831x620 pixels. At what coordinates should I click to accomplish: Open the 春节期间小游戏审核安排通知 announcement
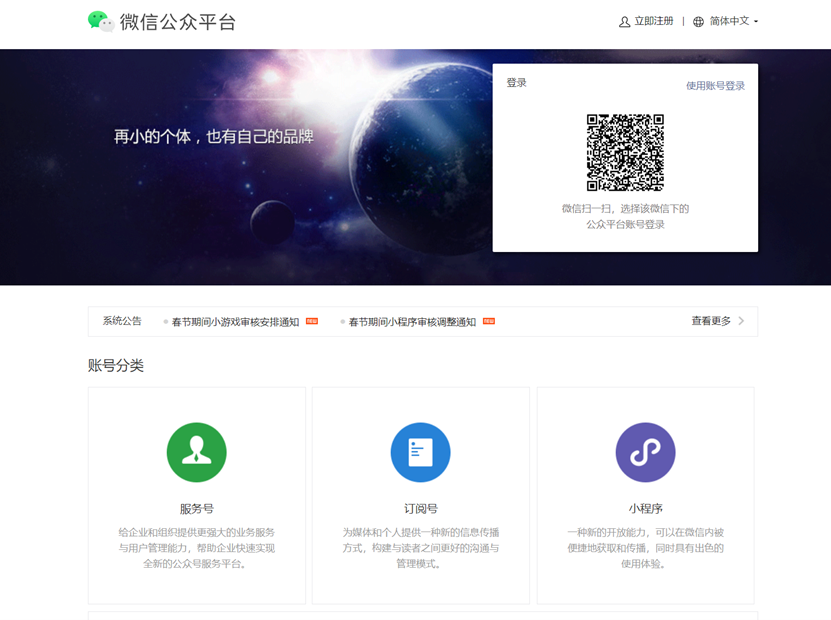tap(235, 322)
